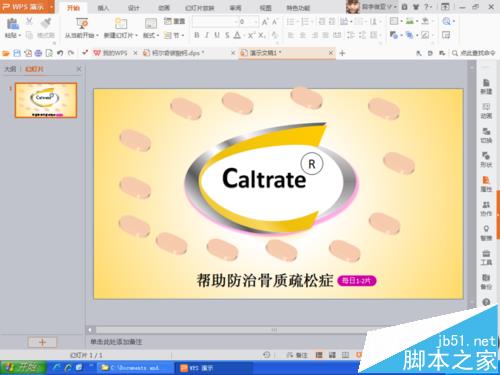The height and width of the screenshot is (375, 500).
Task: Open the Slide Show (幻灯片放映) ribbon tab
Action: coord(200,8)
